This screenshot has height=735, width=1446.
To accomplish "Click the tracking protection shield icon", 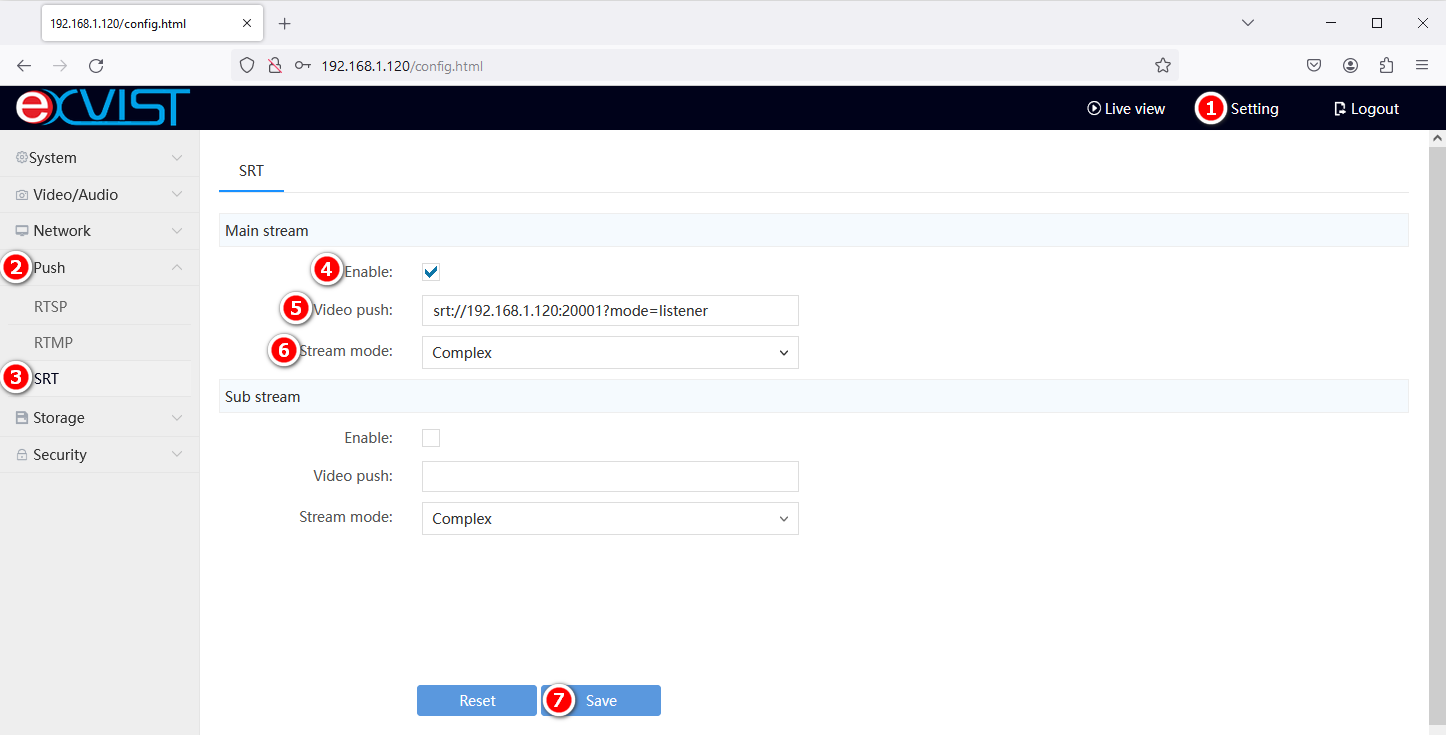I will [x=248, y=66].
